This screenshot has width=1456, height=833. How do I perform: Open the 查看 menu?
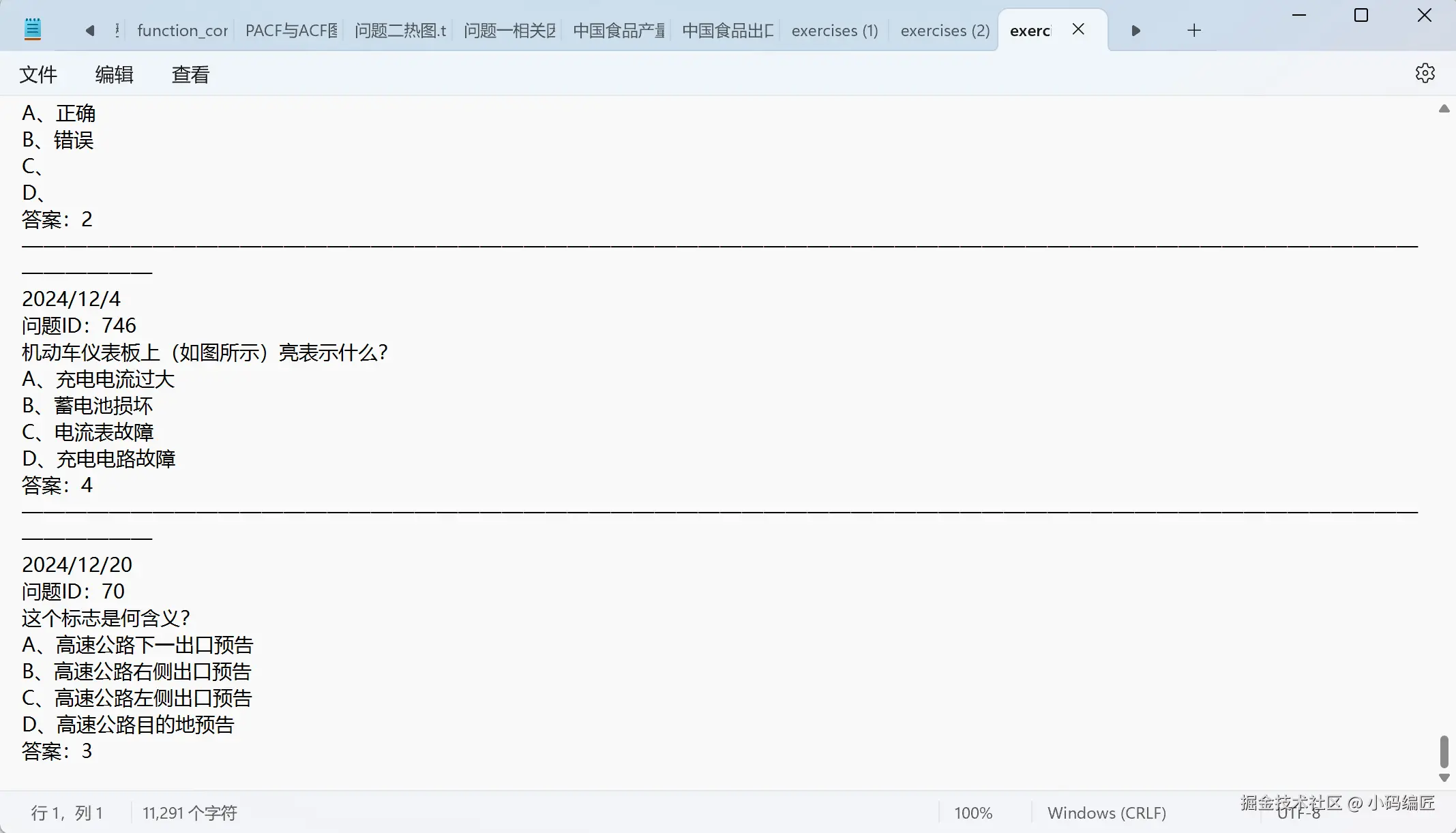coord(190,74)
